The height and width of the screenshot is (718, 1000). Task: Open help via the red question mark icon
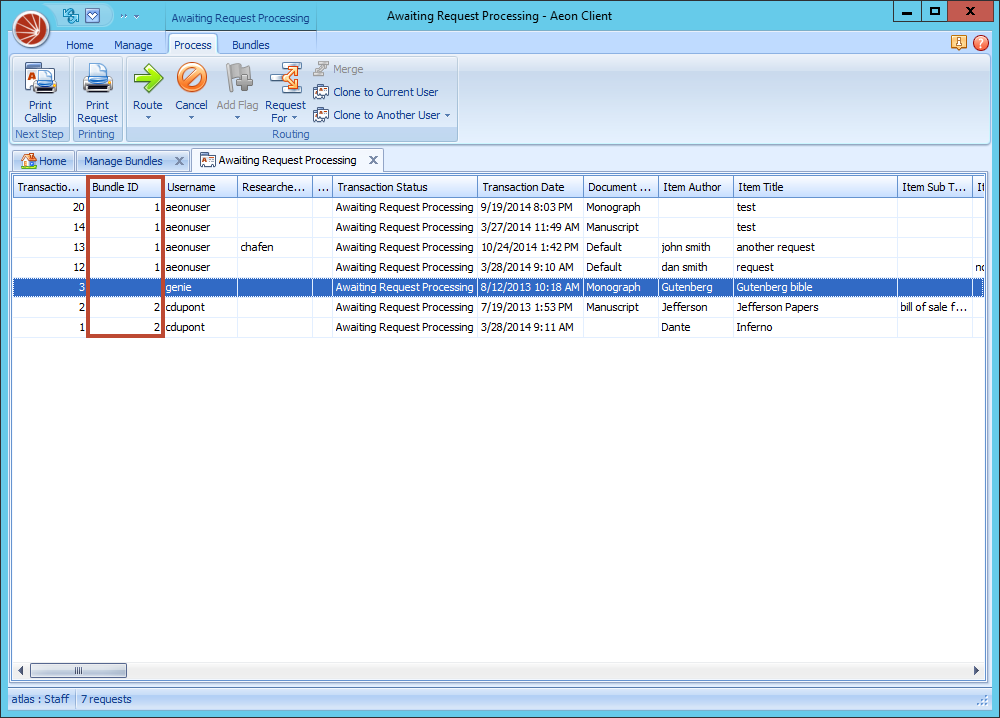coord(982,43)
